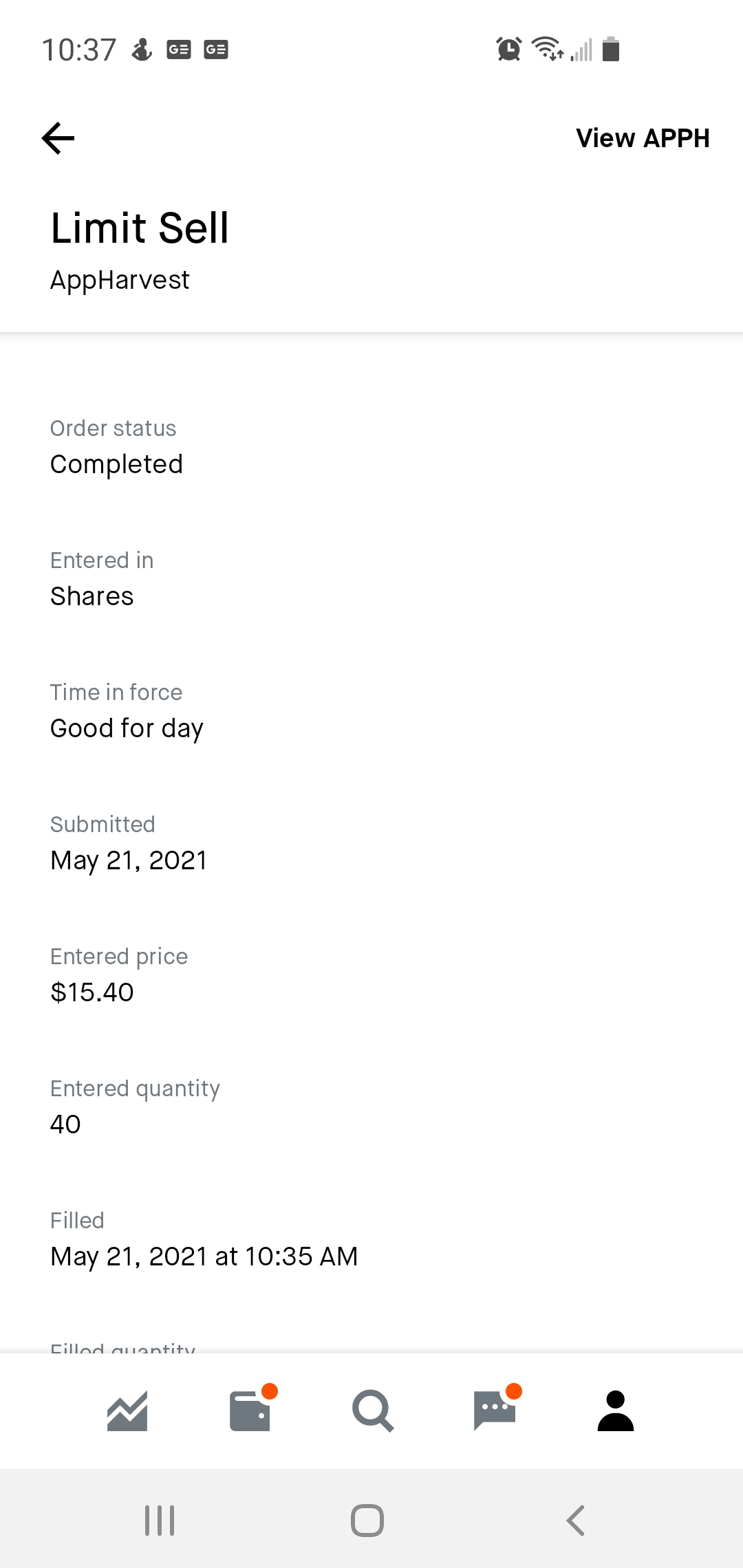743x1568 pixels.
Task: Open the search magnifier tab
Action: click(x=372, y=1411)
